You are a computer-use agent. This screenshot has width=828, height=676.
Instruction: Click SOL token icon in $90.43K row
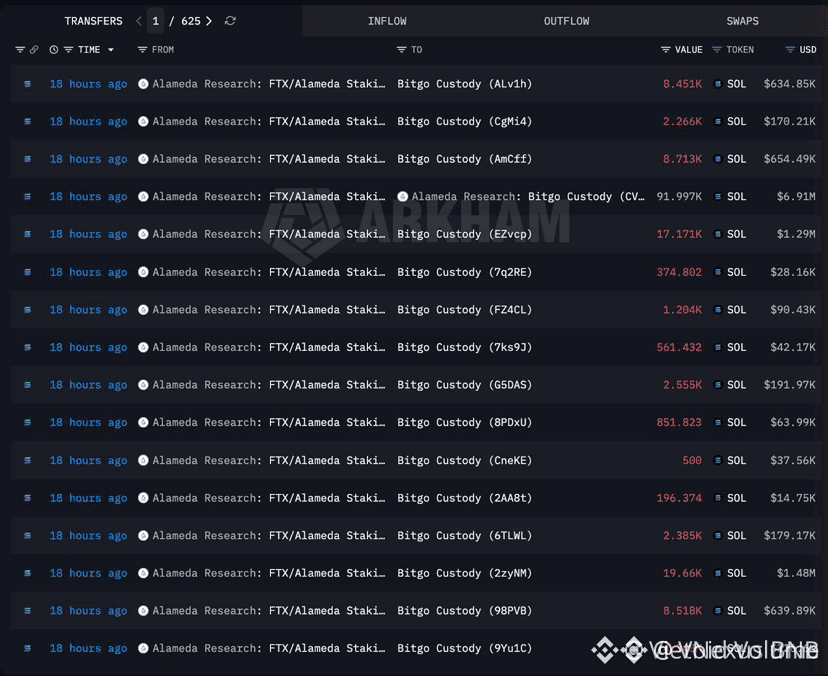pyautogui.click(x=718, y=309)
